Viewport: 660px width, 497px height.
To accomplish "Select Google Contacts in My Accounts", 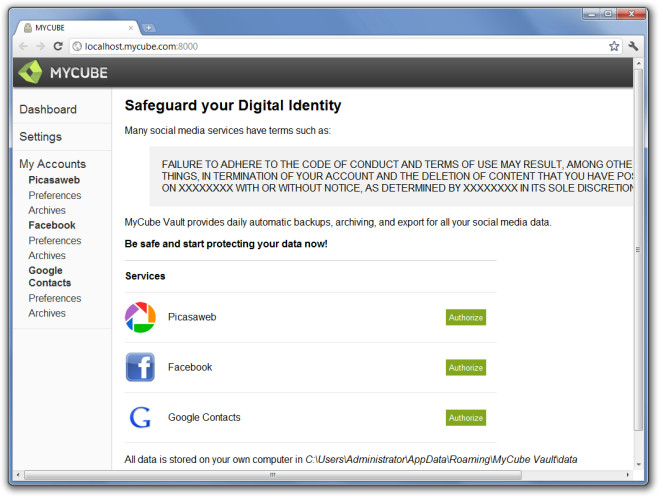I will [50, 276].
